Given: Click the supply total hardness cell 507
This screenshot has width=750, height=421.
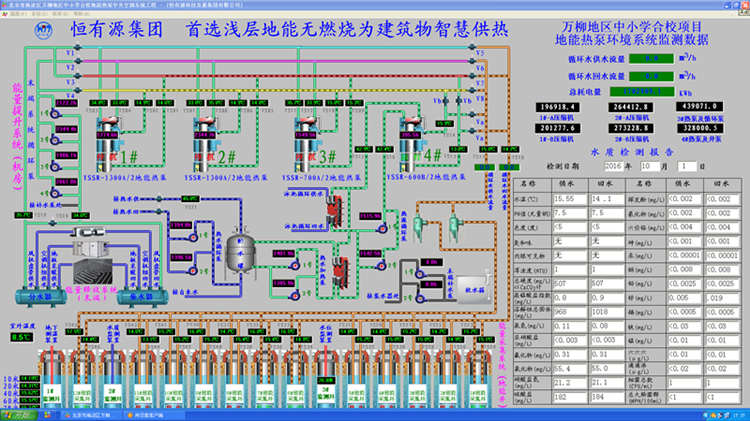Looking at the screenshot, I should [x=569, y=284].
